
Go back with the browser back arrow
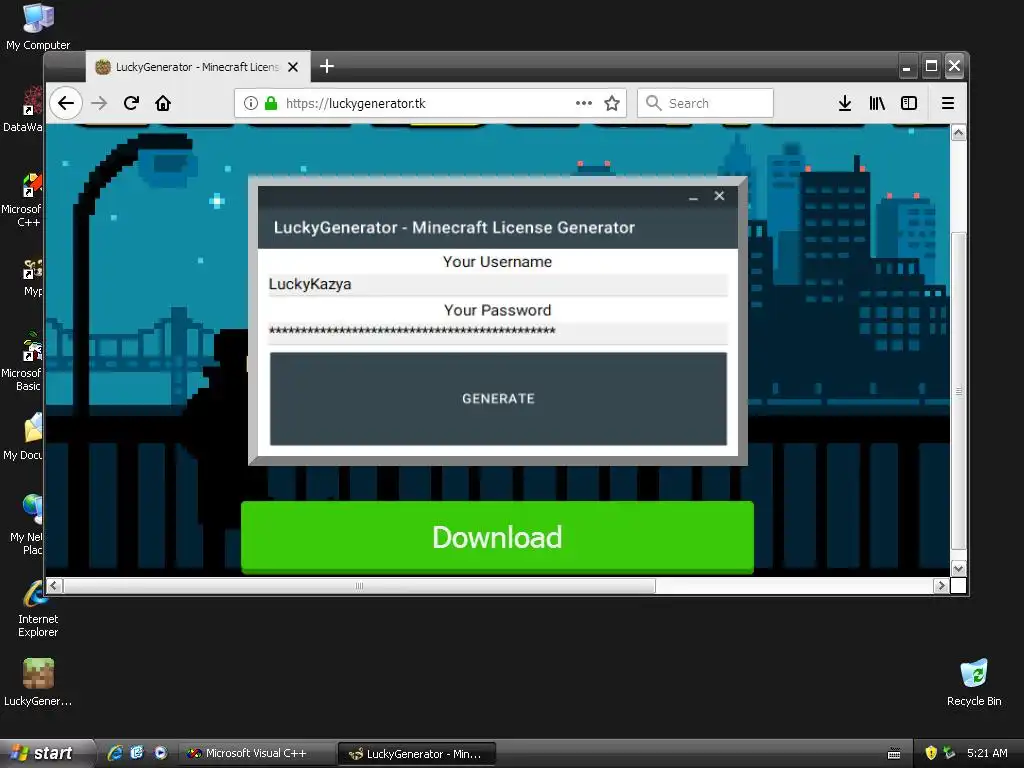point(66,103)
